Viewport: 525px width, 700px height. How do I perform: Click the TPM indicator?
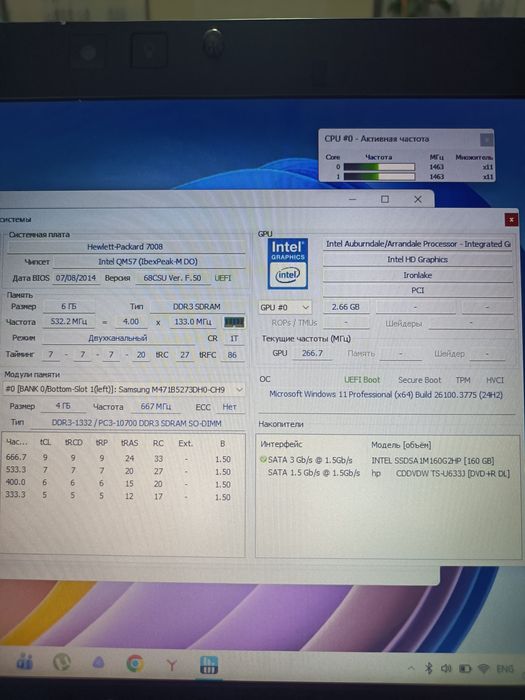point(463,380)
